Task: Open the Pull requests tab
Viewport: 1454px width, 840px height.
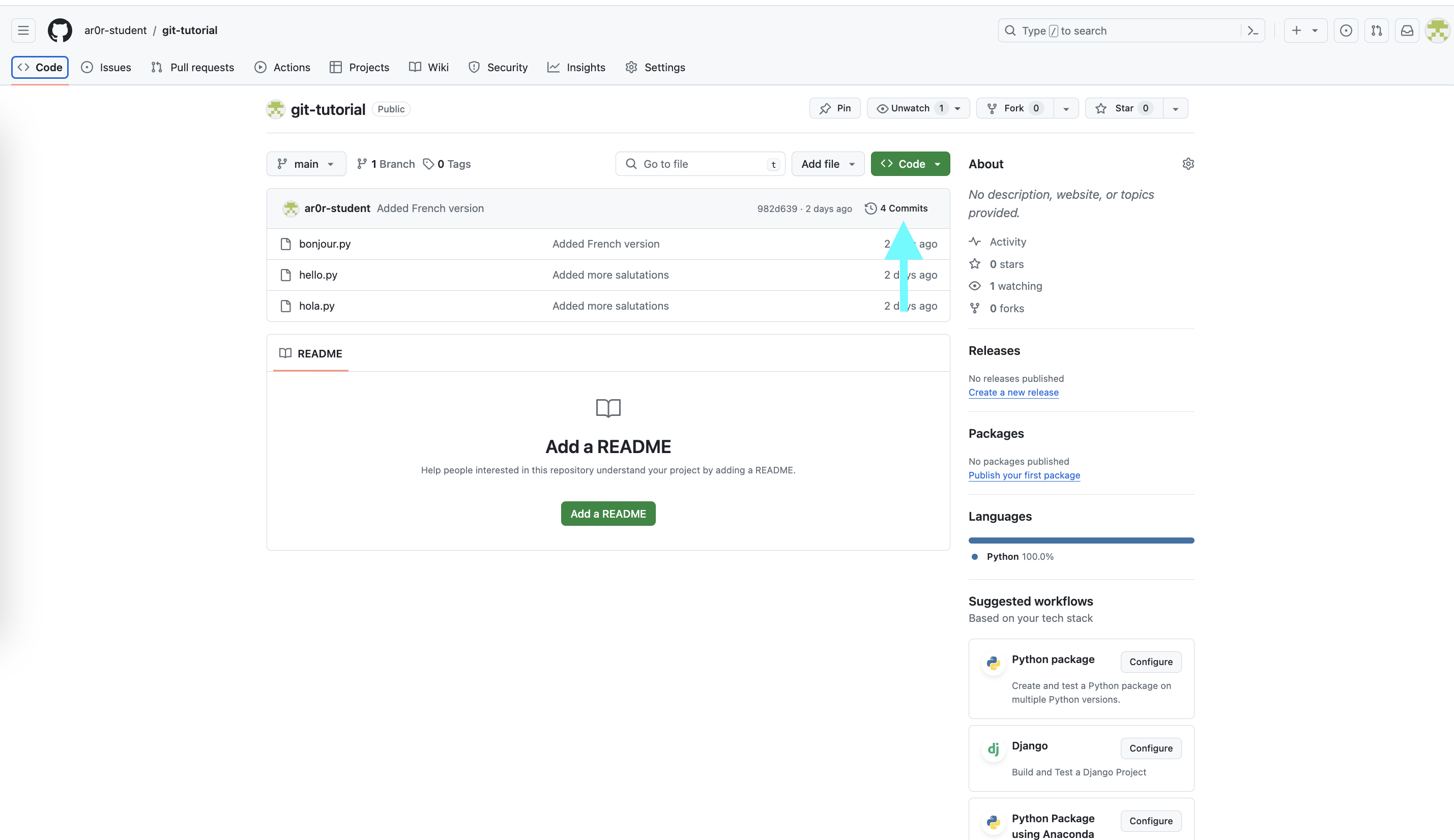Action: (x=192, y=68)
